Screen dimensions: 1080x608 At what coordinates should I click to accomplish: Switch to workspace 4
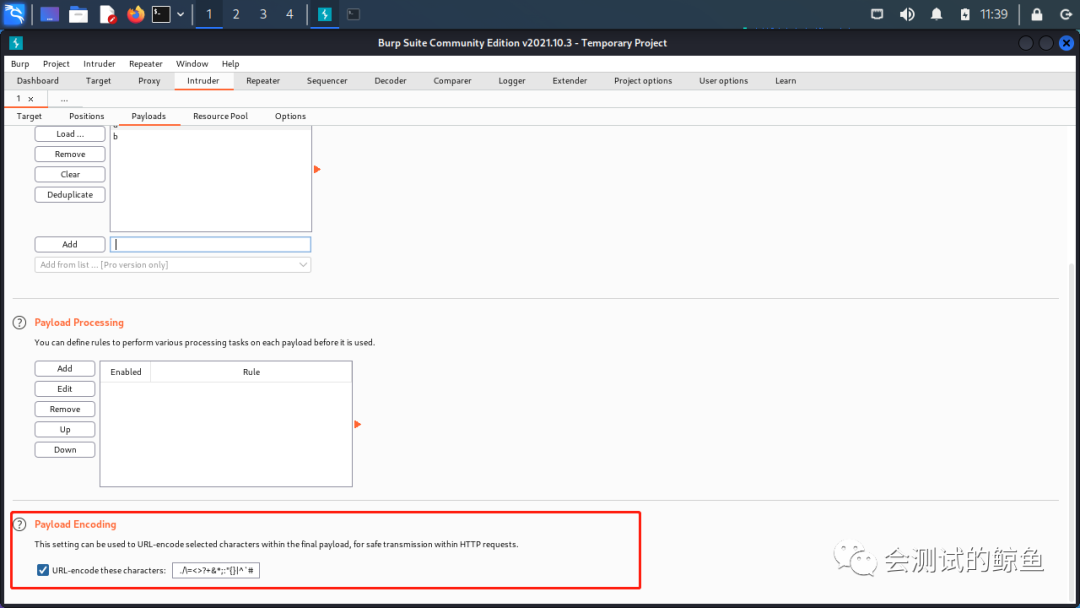pyautogui.click(x=289, y=14)
